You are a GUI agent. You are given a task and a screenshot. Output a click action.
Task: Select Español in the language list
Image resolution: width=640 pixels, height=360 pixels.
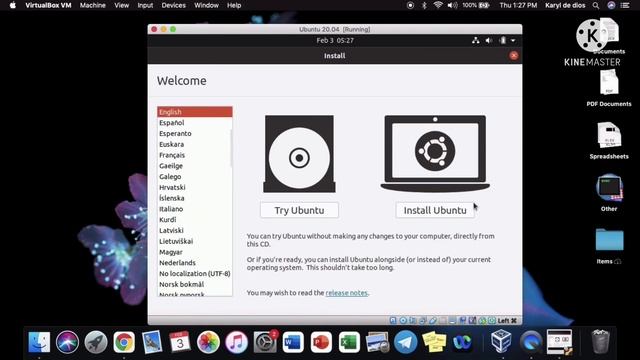click(x=195, y=122)
